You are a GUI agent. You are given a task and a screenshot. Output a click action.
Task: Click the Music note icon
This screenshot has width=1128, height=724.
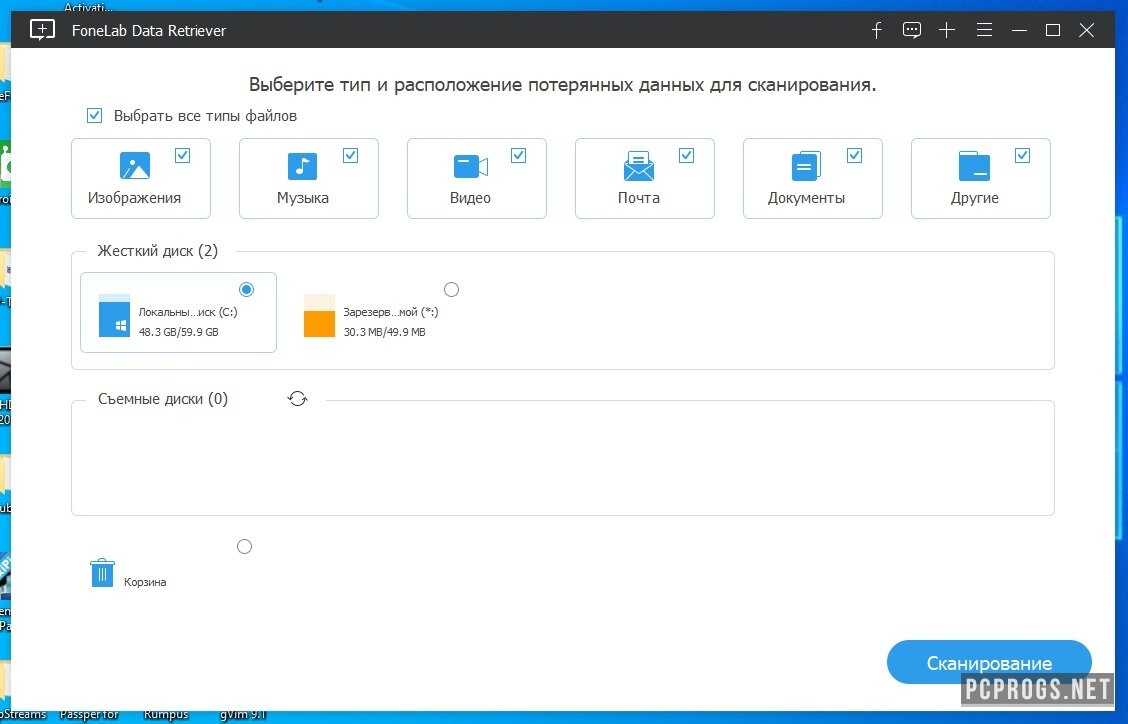(x=302, y=166)
